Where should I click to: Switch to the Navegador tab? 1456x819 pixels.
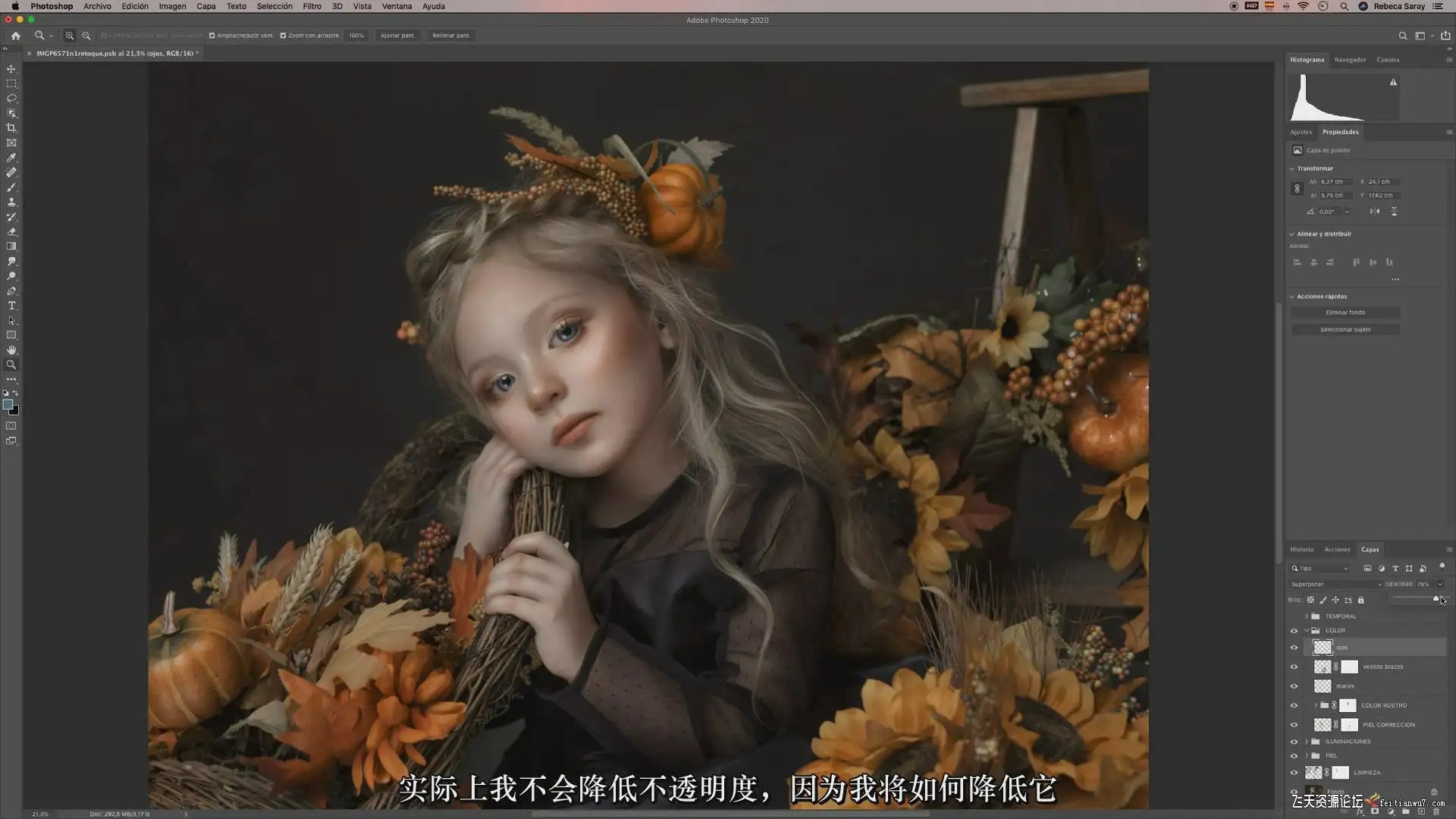(1350, 60)
